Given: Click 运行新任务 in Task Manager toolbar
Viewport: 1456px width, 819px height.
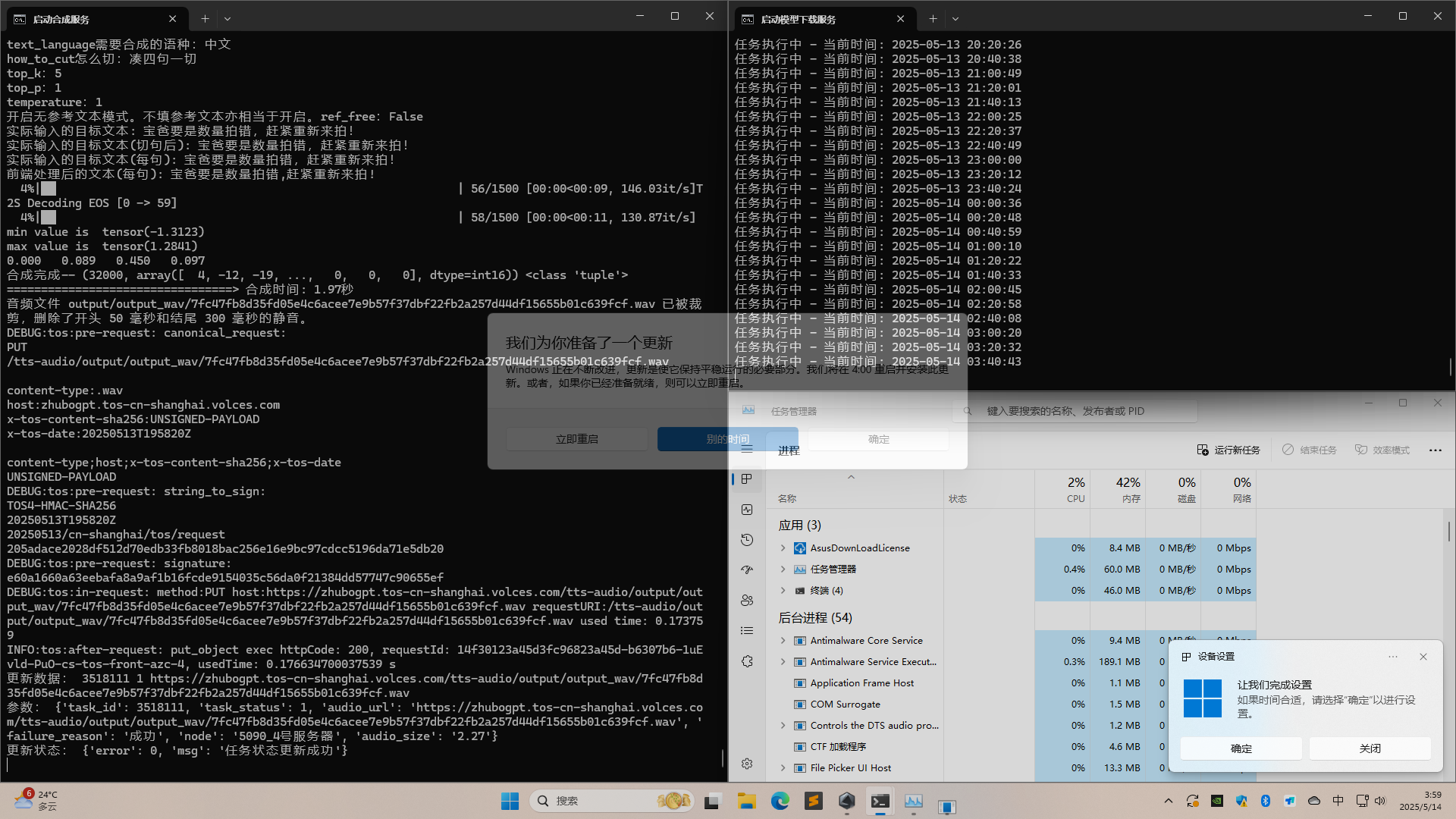Looking at the screenshot, I should click(1228, 450).
